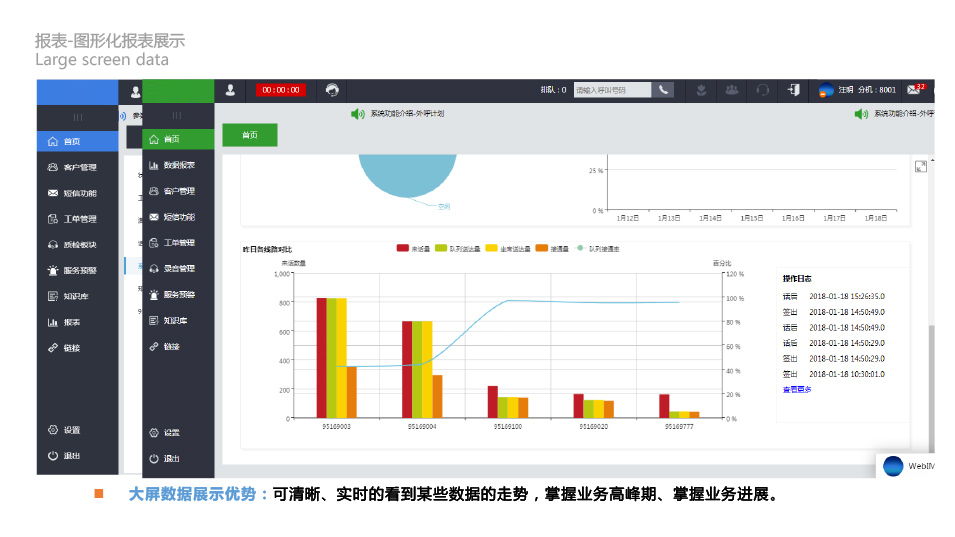955x537 pixels.
Task: Click the sign-out door icon
Action: [x=794, y=90]
